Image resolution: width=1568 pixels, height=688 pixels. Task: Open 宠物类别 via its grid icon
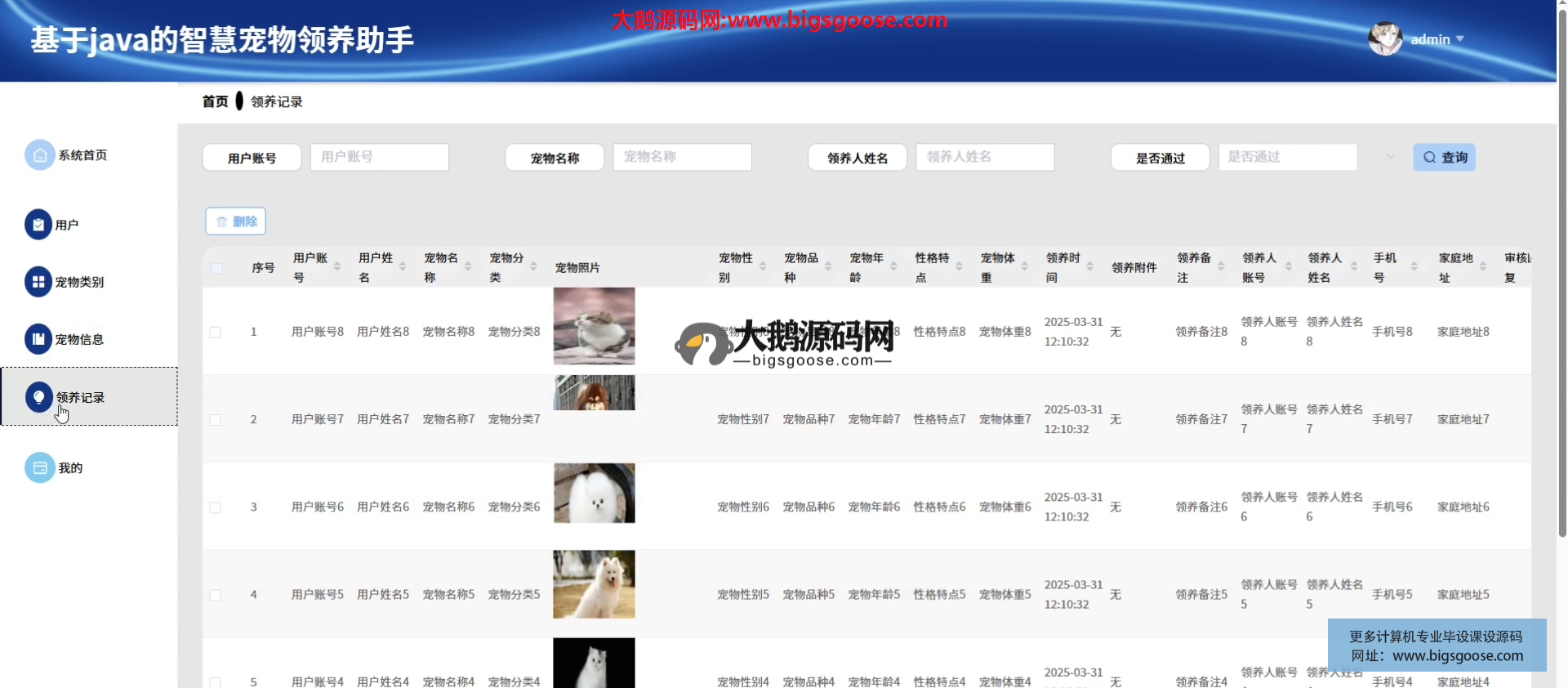tap(38, 282)
